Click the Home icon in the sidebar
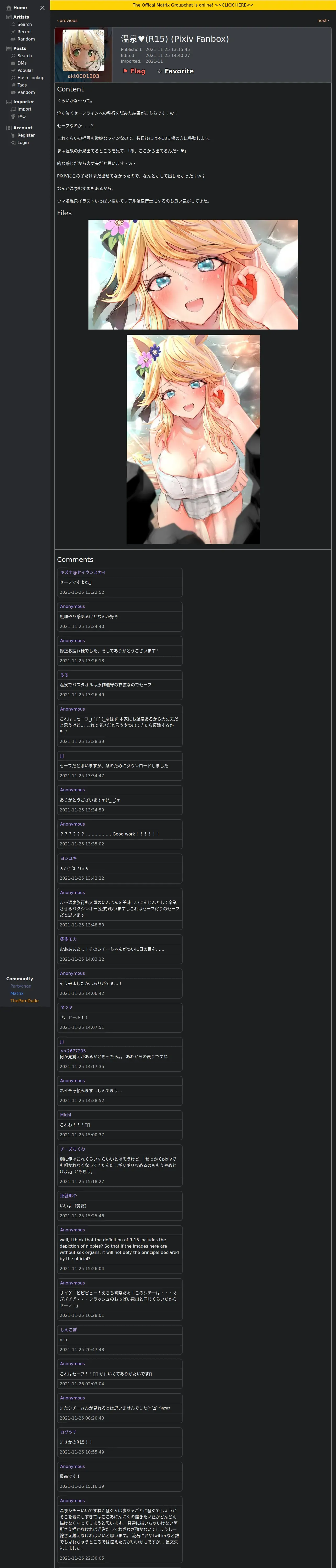336x1568 pixels. pos(9,8)
